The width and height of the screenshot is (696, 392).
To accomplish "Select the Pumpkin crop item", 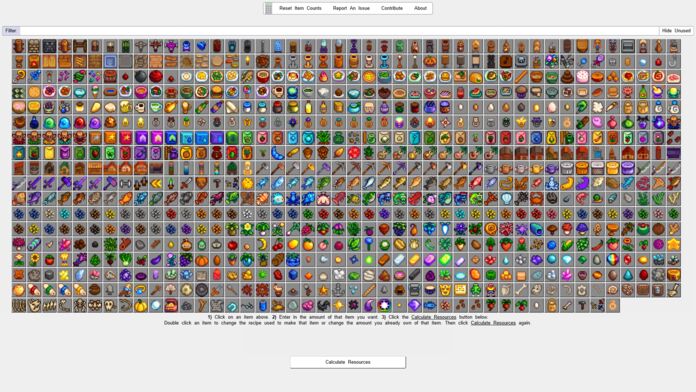I will coord(201,260).
